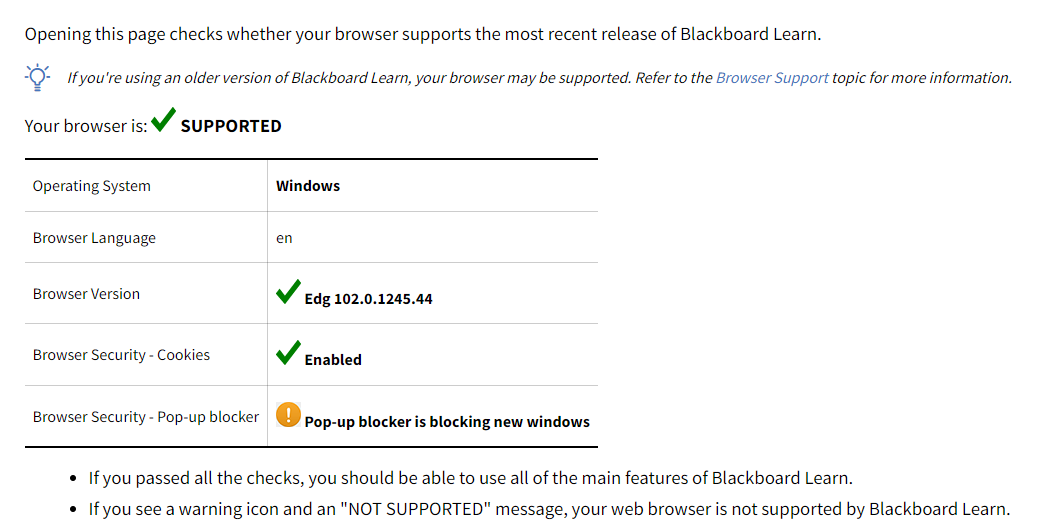Click 'Pop-up blocker is blocking new windows' text
Screen dimensions: 1058x530
pos(447,422)
